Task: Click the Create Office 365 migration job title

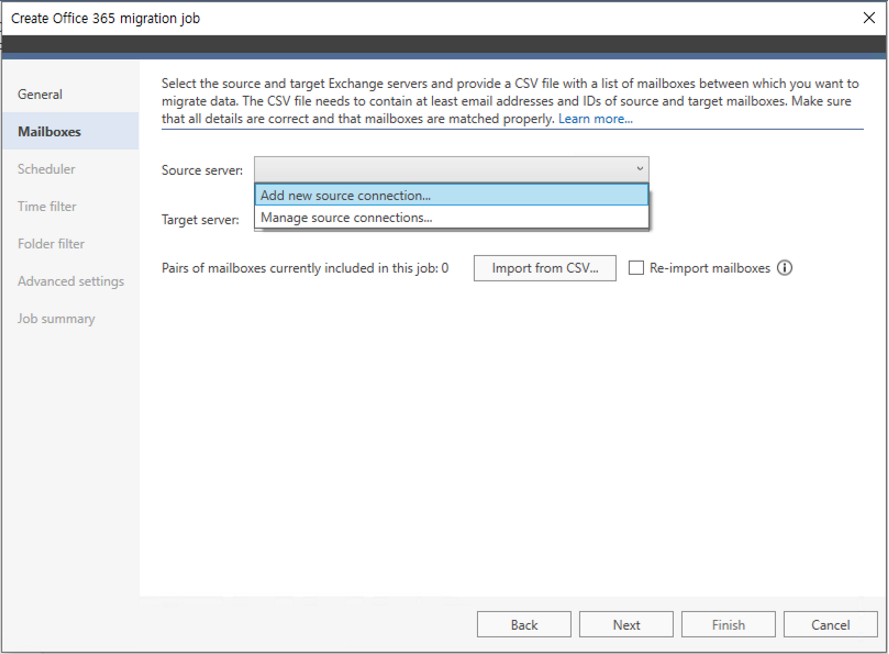Action: (105, 18)
